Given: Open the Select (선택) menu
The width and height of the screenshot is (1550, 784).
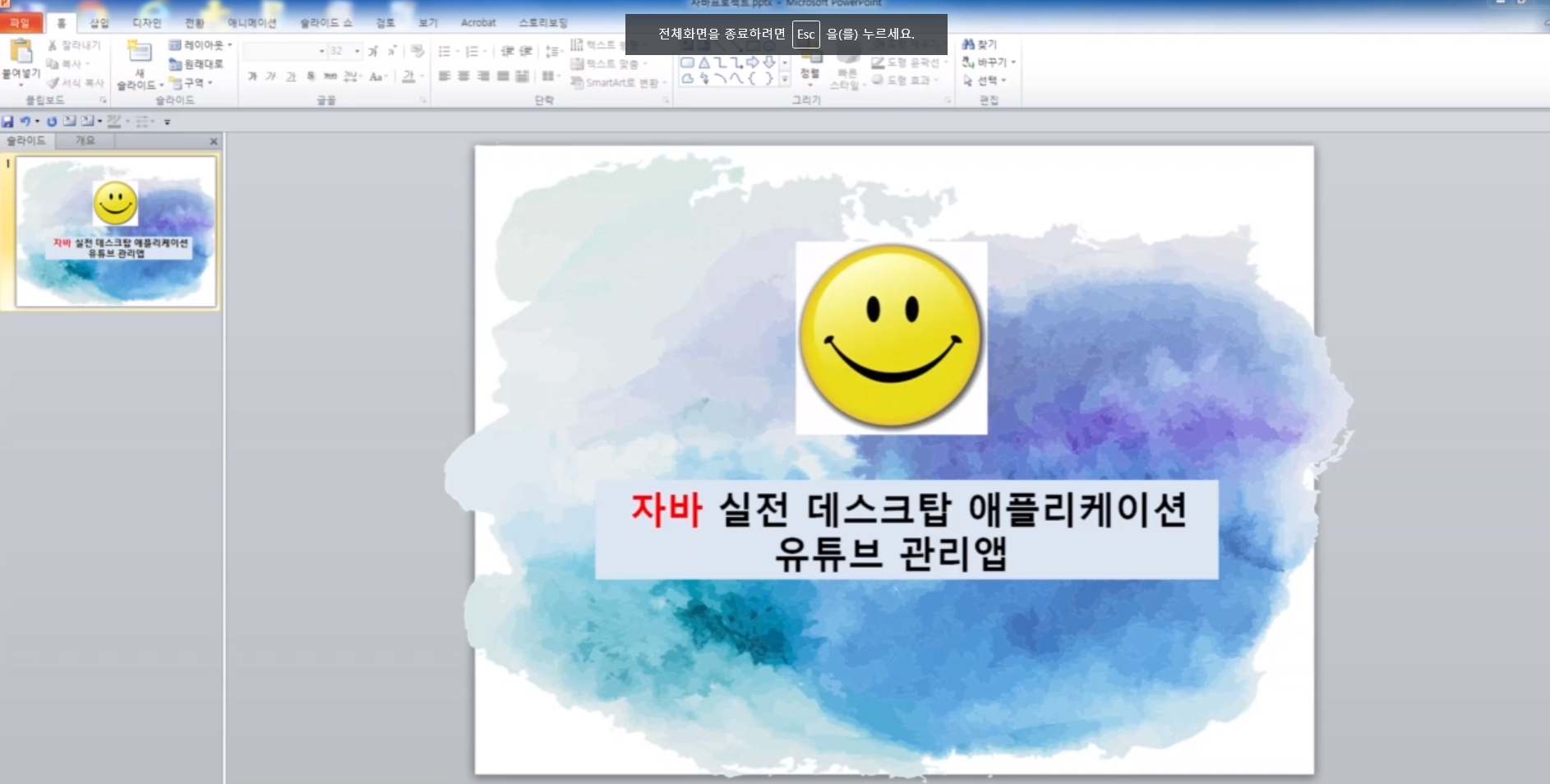Looking at the screenshot, I should (984, 81).
